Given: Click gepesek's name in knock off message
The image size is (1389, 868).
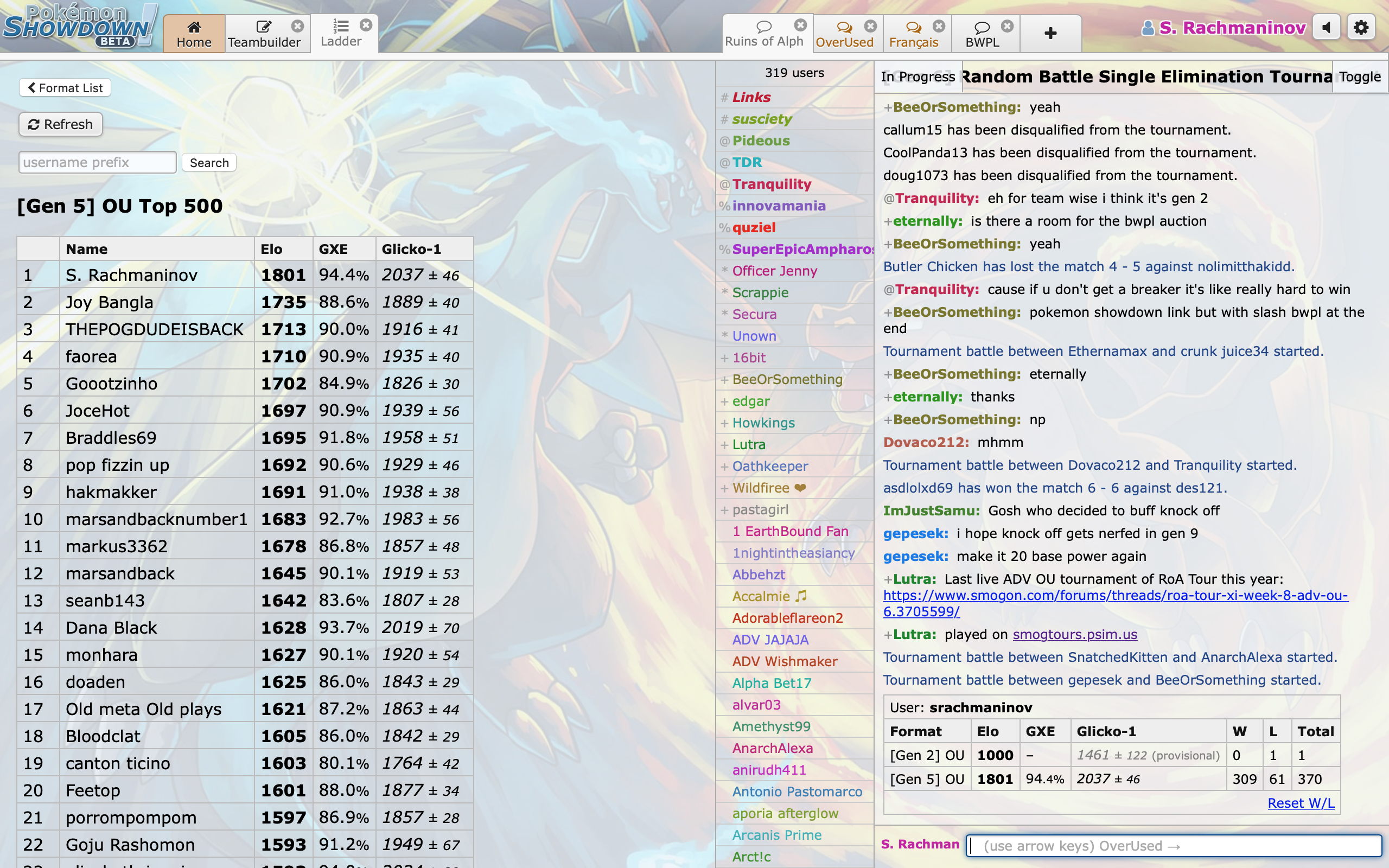Looking at the screenshot, I should click(x=915, y=534).
